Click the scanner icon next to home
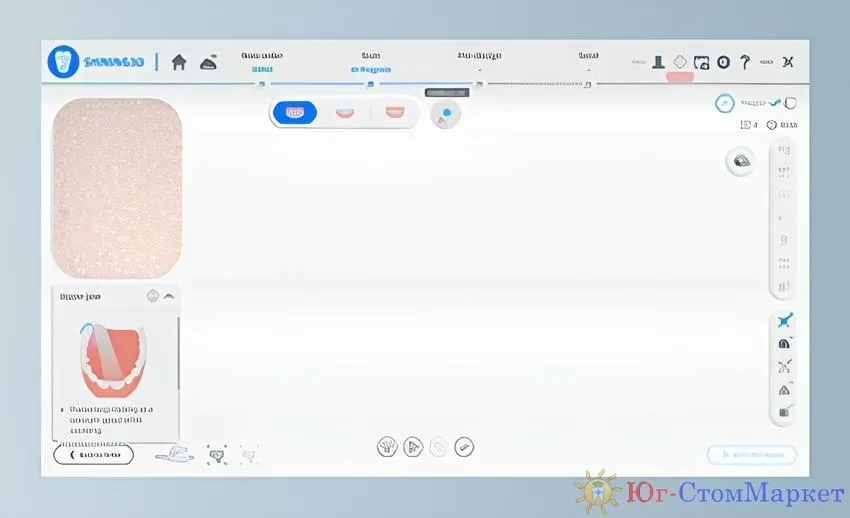The height and width of the screenshot is (518, 850). (x=208, y=62)
